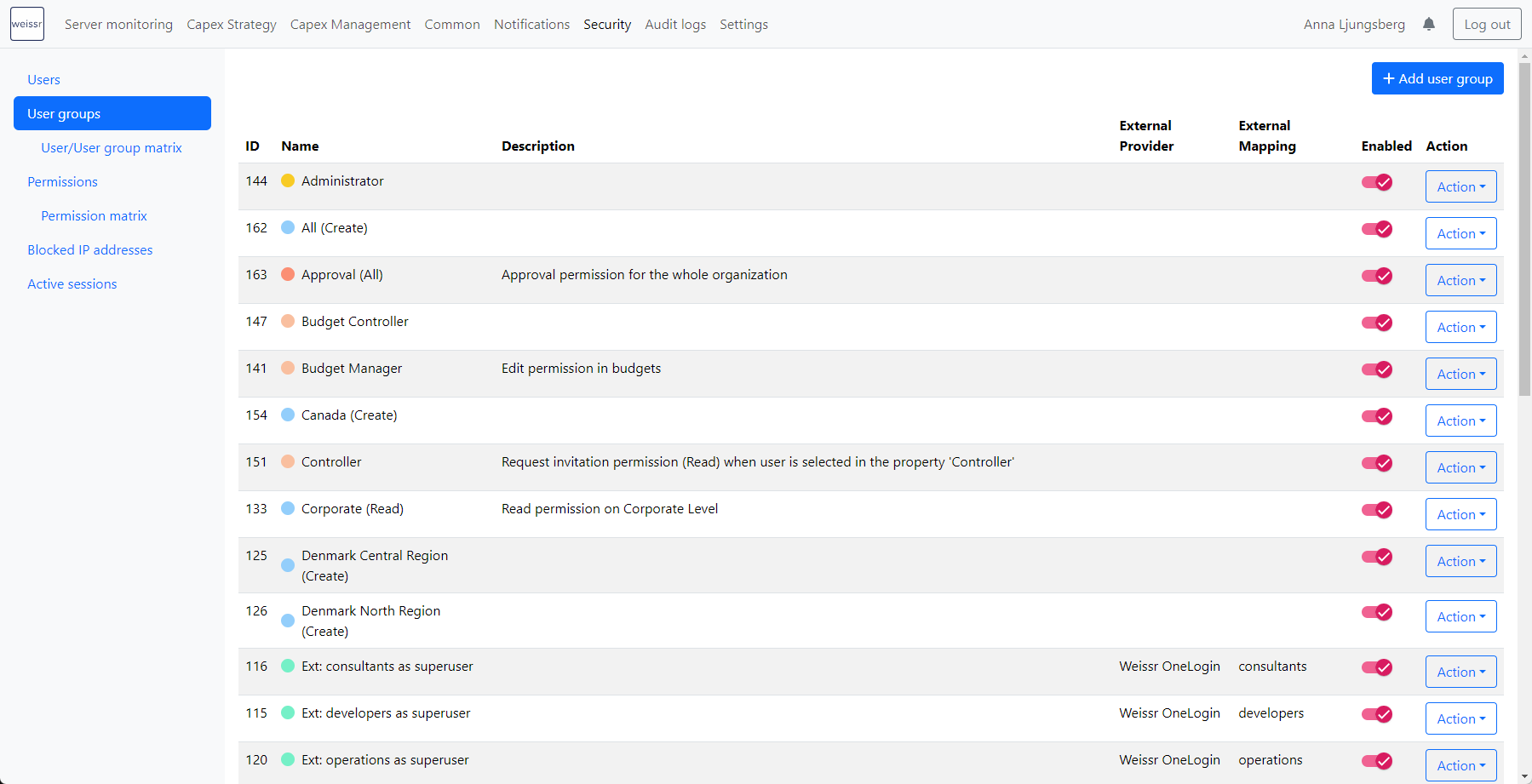1532x784 pixels.
Task: Open the notifications bell icon
Action: (x=1429, y=24)
